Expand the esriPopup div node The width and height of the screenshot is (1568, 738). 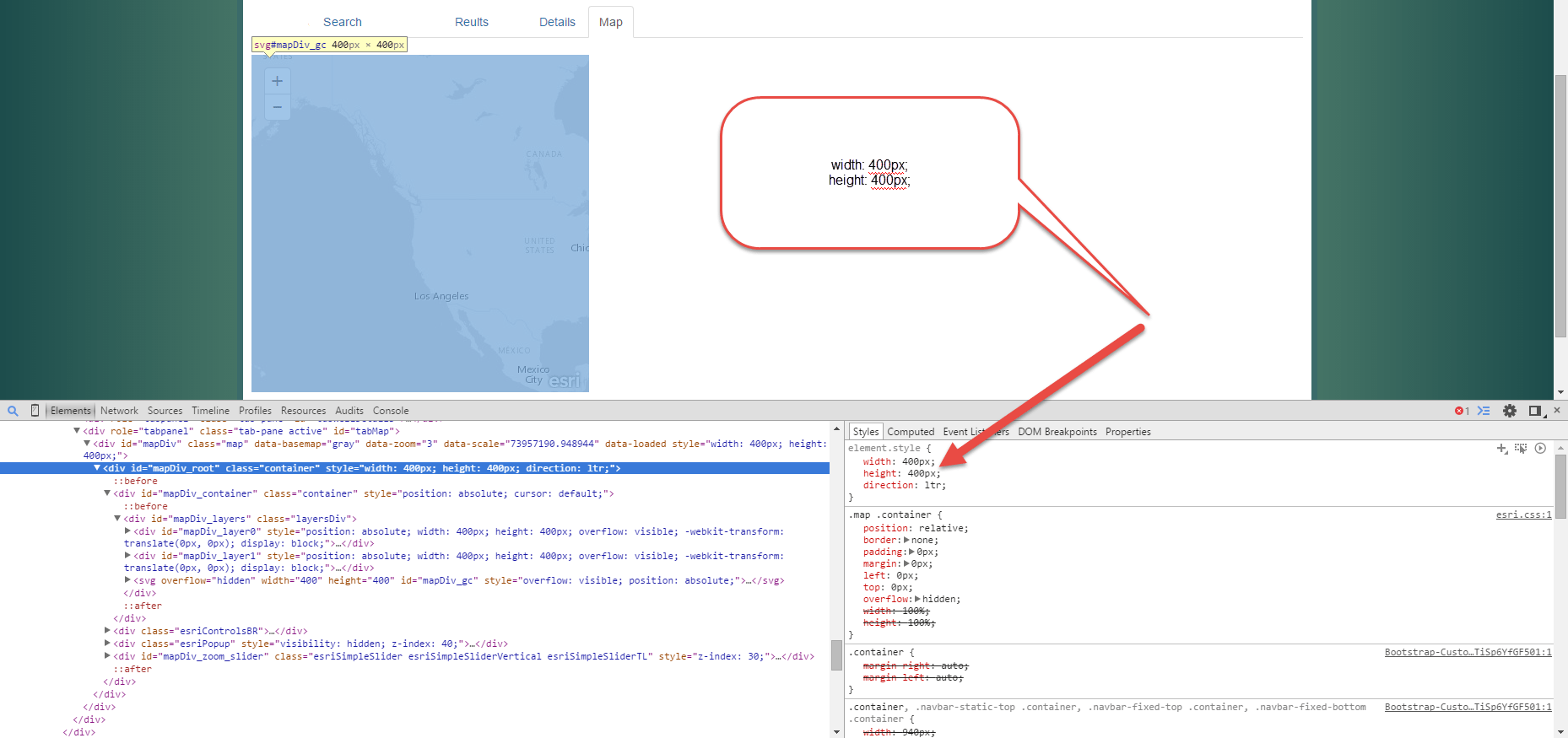coord(107,644)
